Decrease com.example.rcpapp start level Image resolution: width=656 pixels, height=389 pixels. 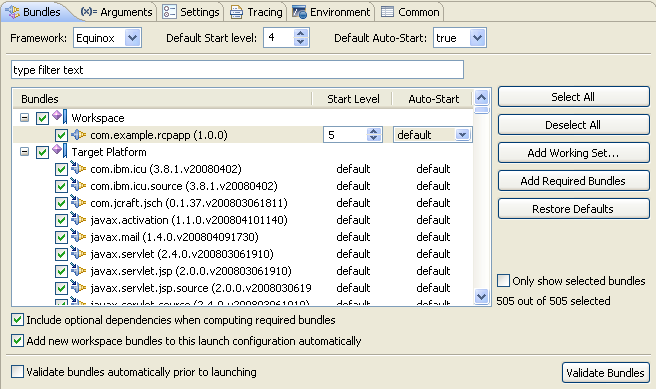tap(374, 138)
